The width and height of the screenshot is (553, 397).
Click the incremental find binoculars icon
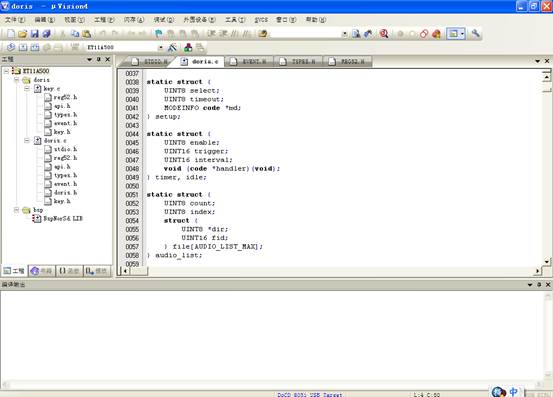368,34
